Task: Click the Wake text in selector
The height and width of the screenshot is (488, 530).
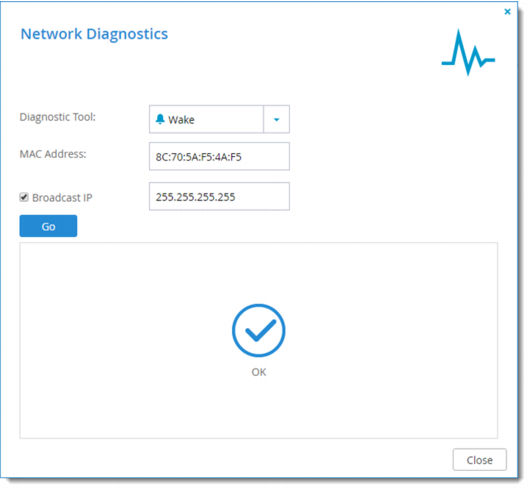Action: click(x=181, y=120)
